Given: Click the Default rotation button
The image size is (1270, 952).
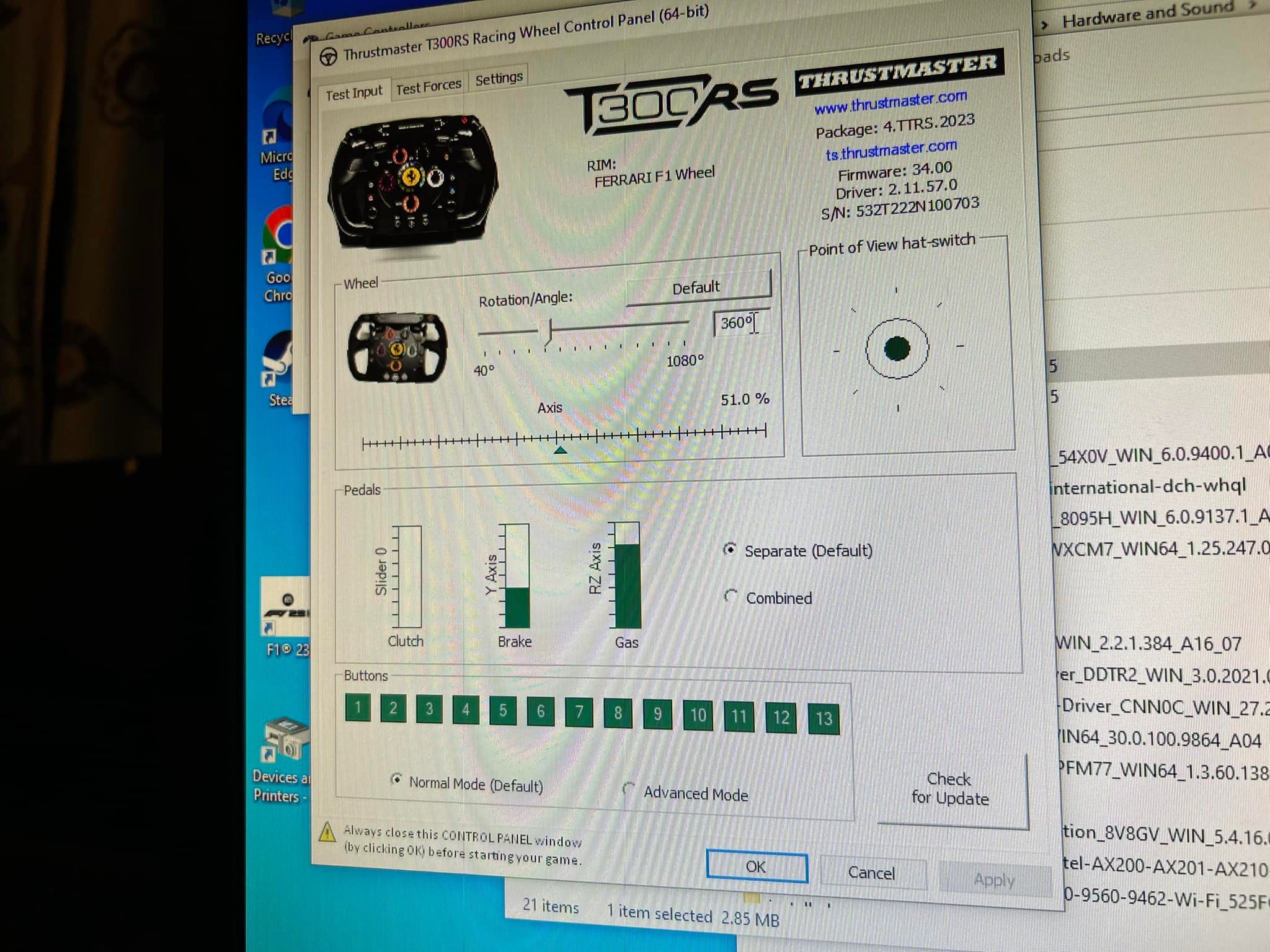Looking at the screenshot, I should click(698, 288).
